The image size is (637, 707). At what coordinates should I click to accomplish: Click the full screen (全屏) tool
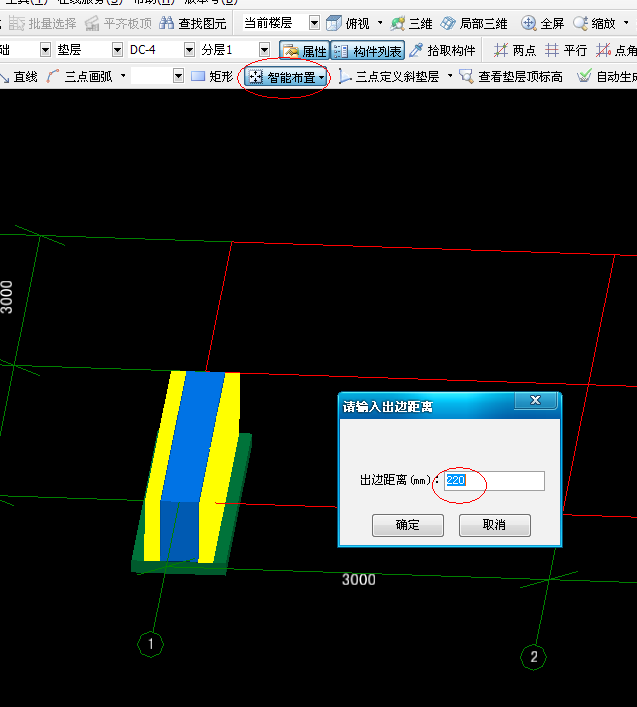point(542,23)
